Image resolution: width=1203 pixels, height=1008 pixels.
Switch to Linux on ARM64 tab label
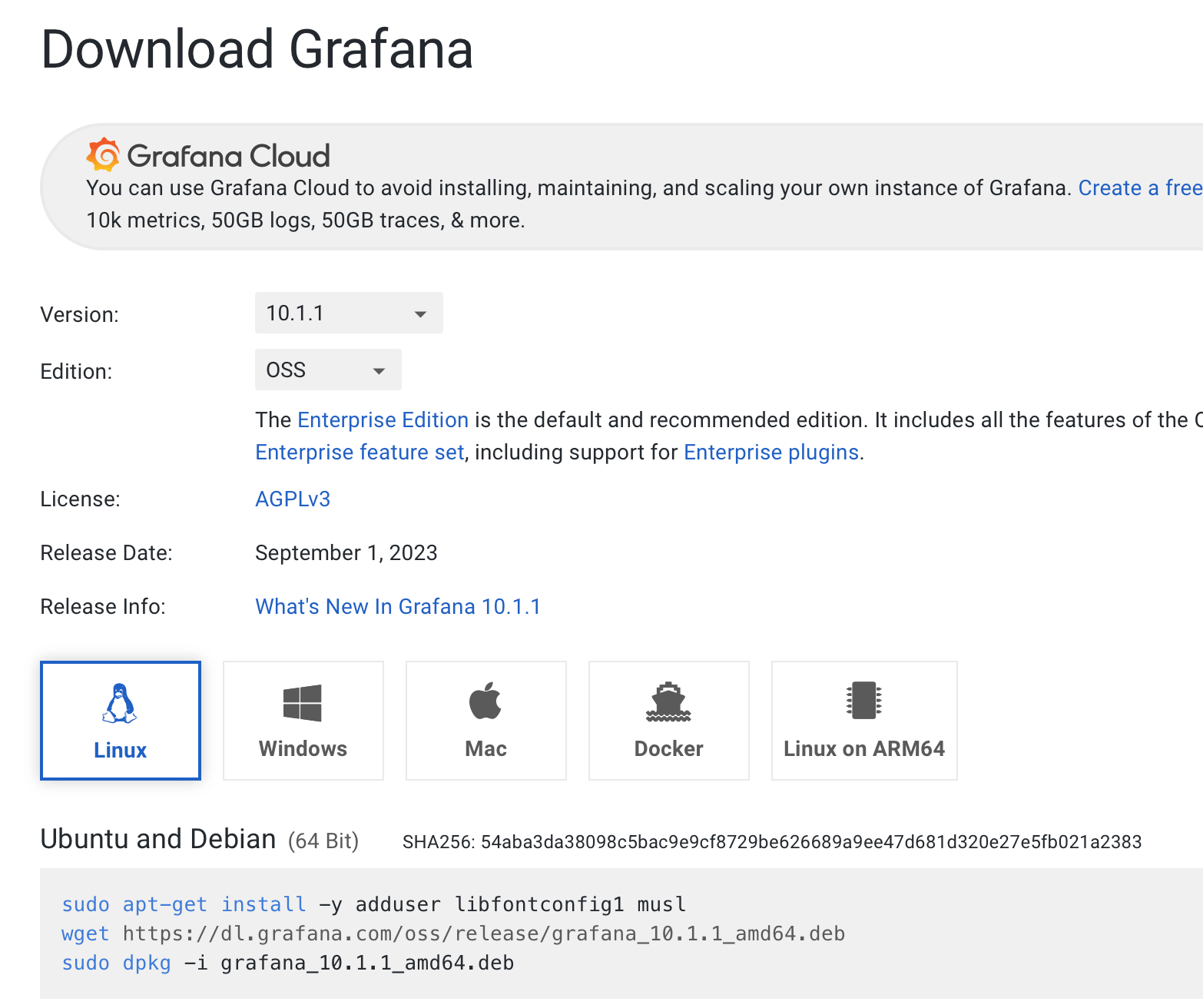(864, 748)
